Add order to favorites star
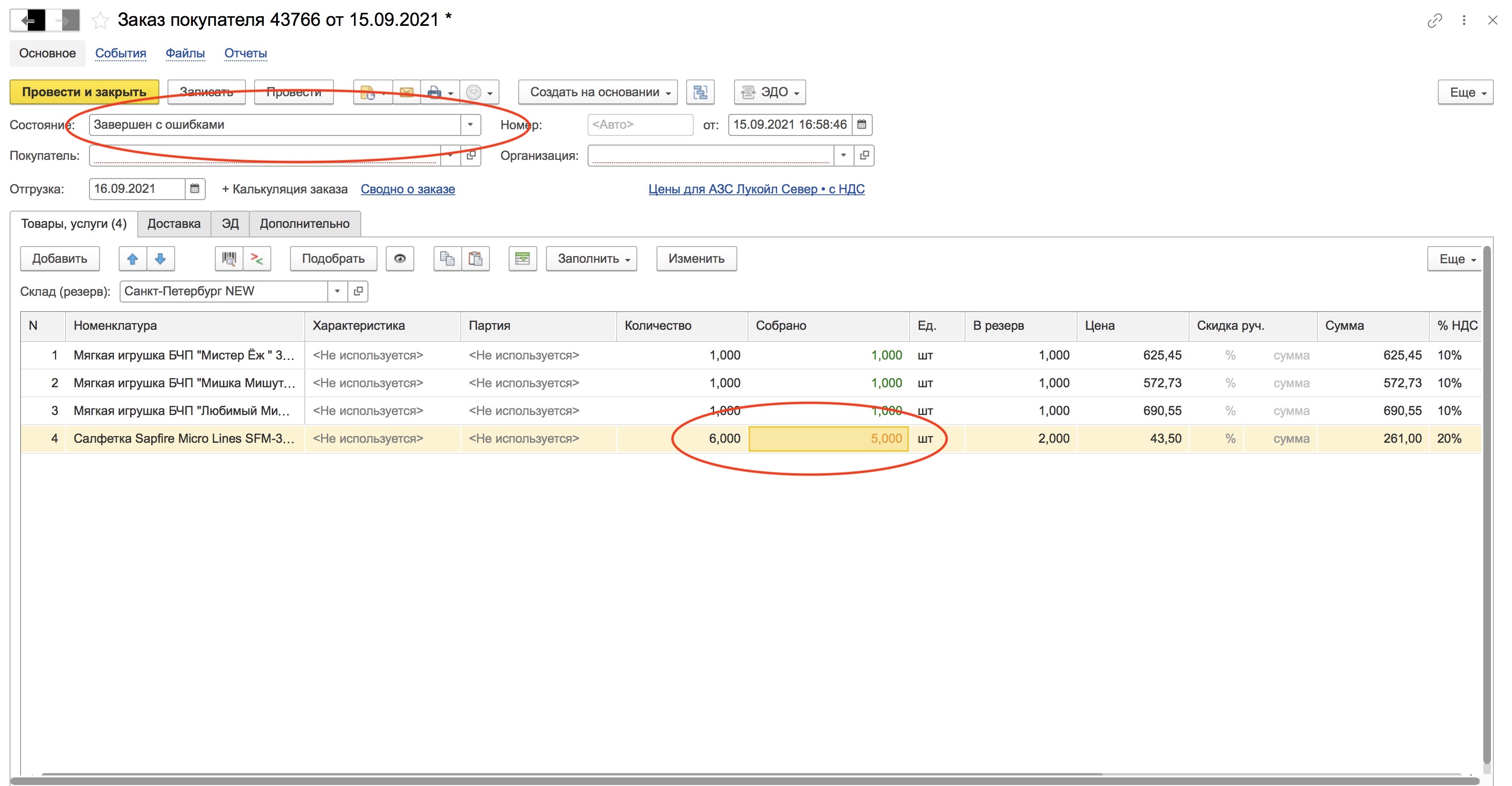Screen dimensions: 1512x786 coord(100,21)
